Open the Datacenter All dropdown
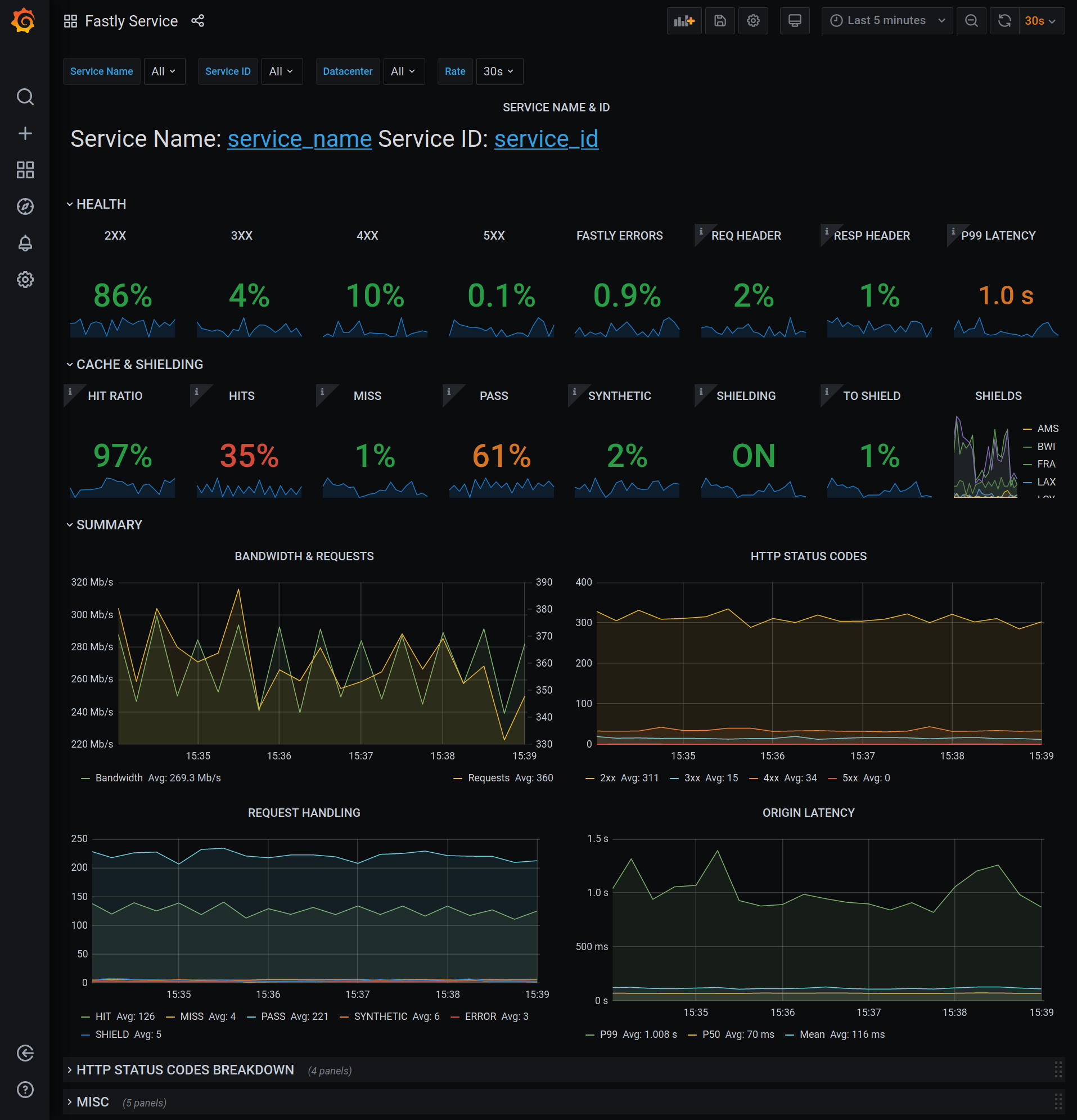 coord(404,71)
